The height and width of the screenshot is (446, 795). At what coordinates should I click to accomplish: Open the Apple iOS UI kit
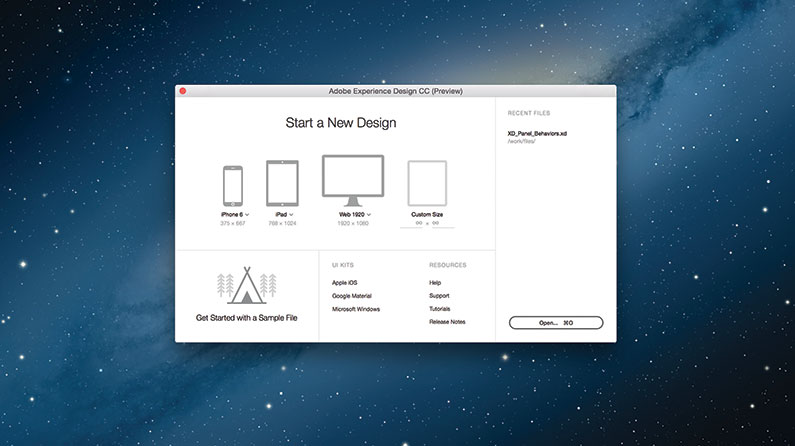(x=345, y=283)
